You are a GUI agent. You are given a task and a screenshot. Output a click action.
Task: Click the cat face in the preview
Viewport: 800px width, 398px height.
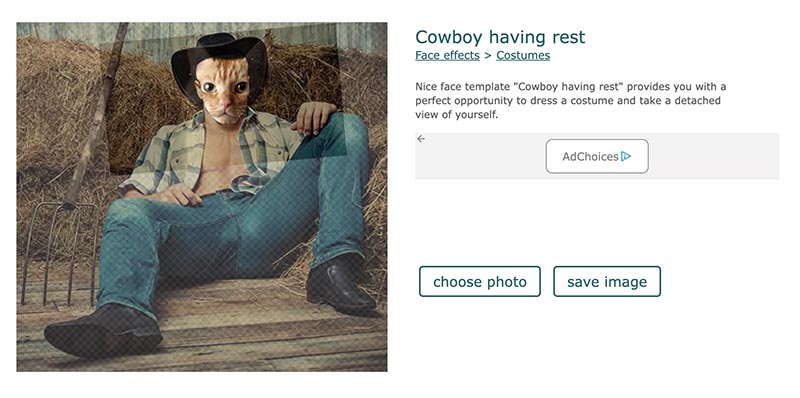tap(225, 91)
